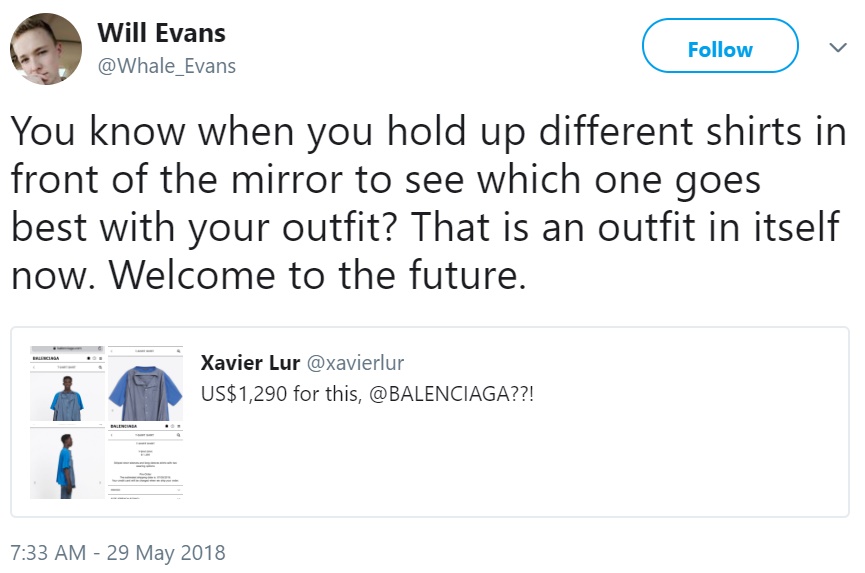View thumbnail of model facing front in shirt

coord(67,384)
